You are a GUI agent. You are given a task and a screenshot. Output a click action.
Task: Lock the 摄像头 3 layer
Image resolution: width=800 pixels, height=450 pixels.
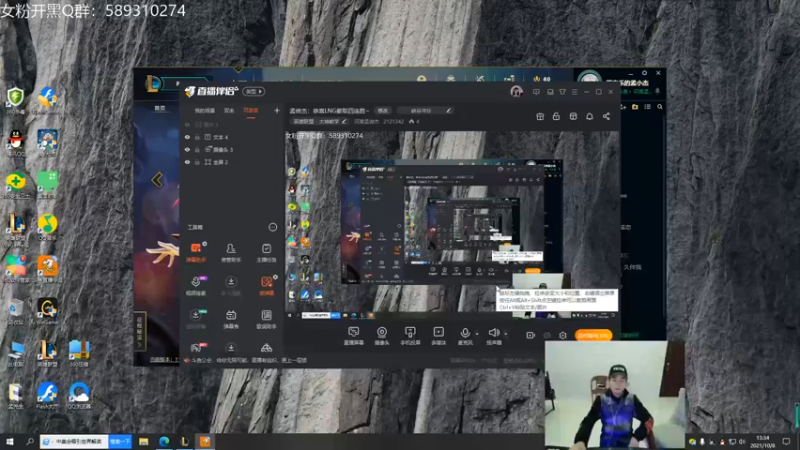197,149
